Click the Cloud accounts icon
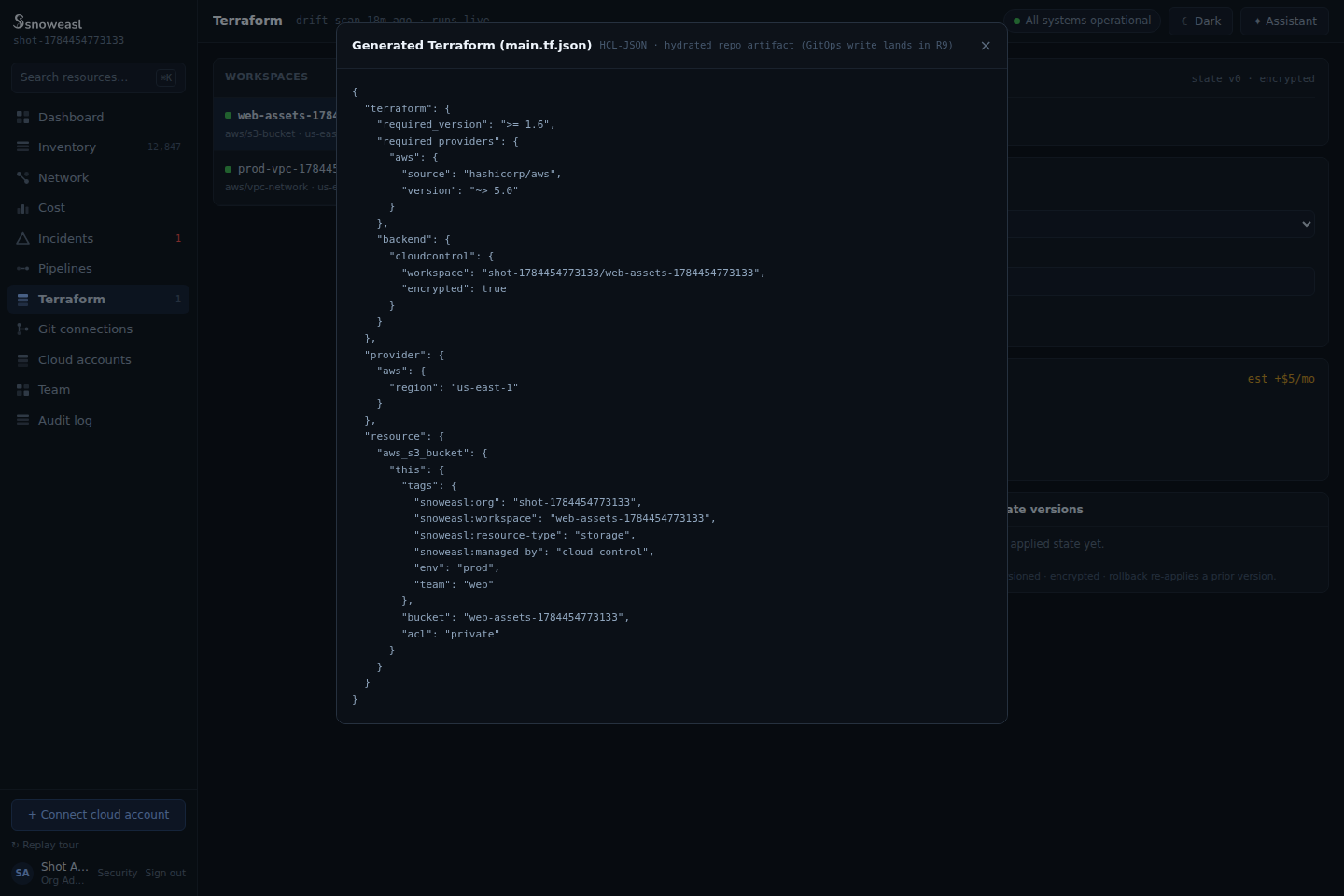The image size is (1344, 896). 22,360
